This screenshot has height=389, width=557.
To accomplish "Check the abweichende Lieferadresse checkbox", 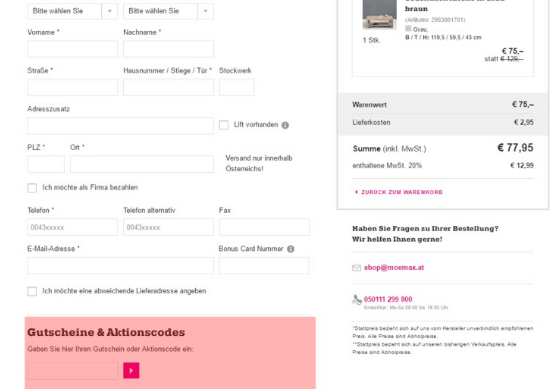I will [32, 291].
